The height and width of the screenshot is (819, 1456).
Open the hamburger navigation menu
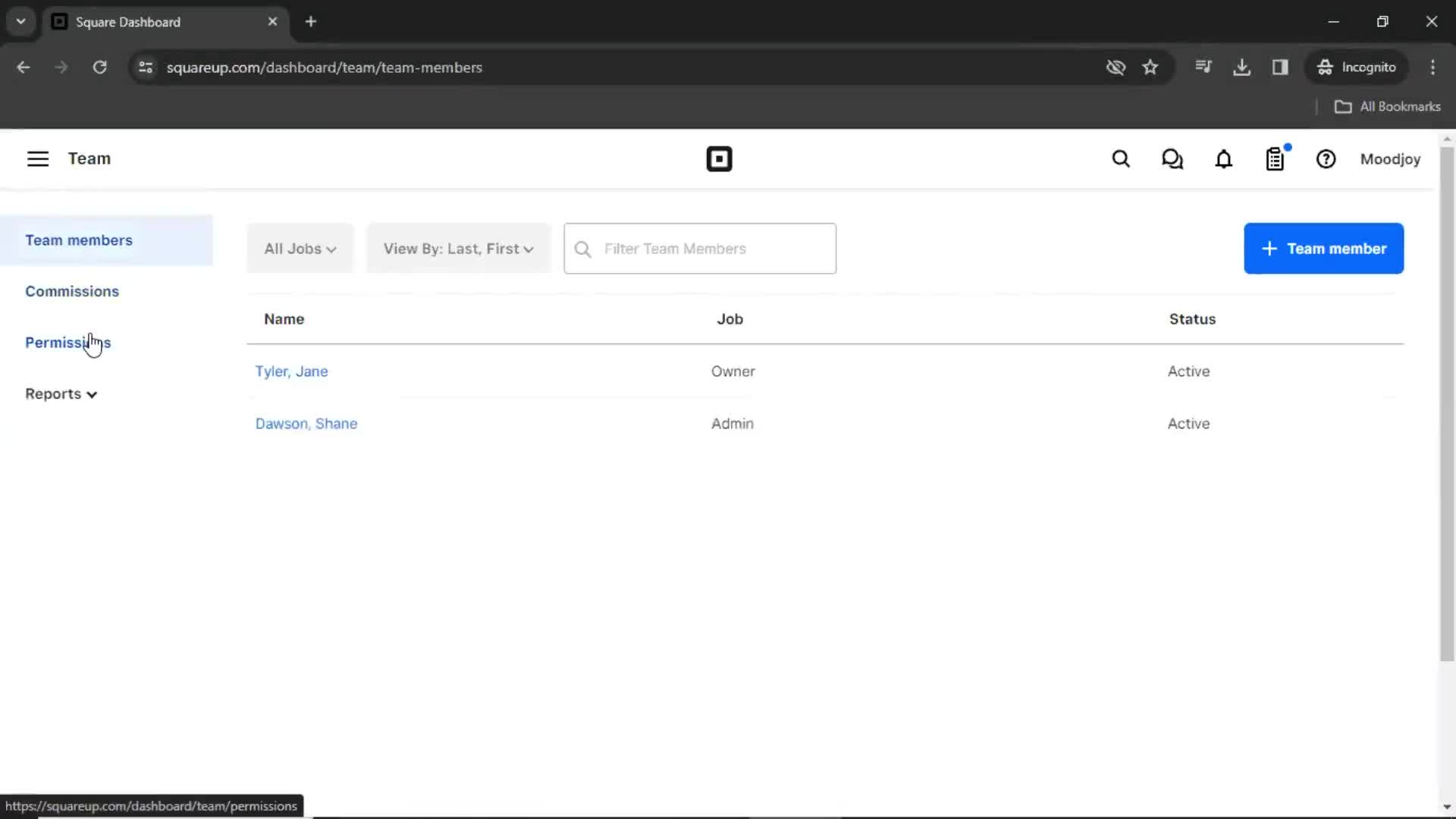pyautogui.click(x=38, y=159)
